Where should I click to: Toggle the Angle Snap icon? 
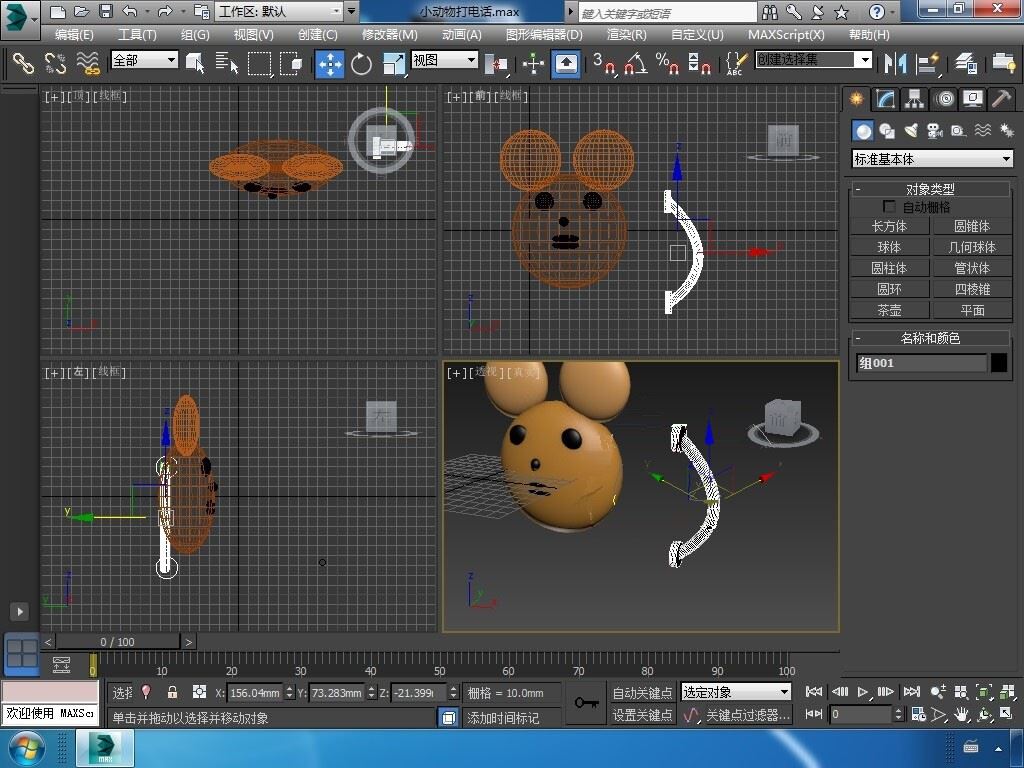click(x=635, y=63)
